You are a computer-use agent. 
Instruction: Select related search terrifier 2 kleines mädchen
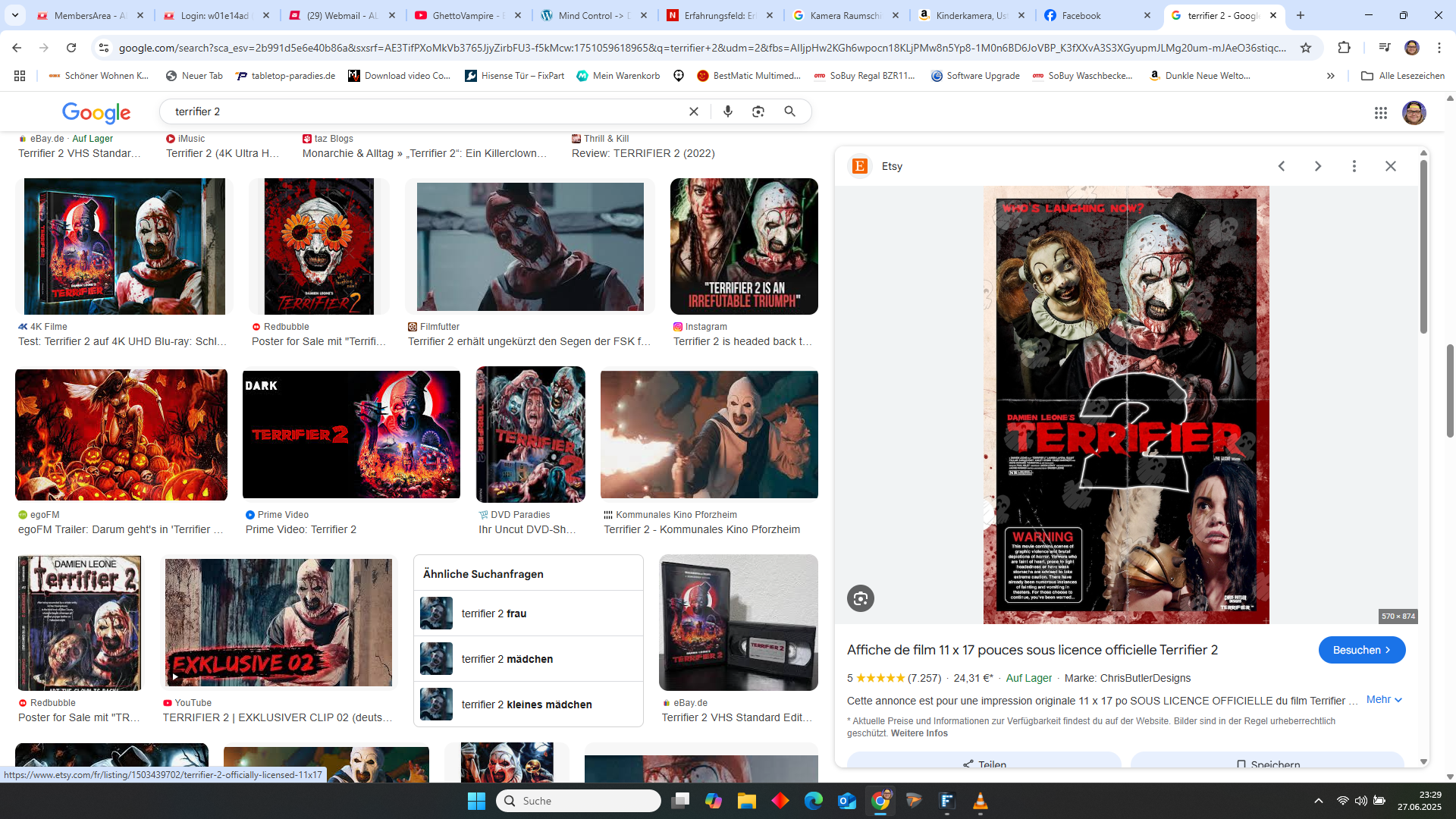coord(529,704)
